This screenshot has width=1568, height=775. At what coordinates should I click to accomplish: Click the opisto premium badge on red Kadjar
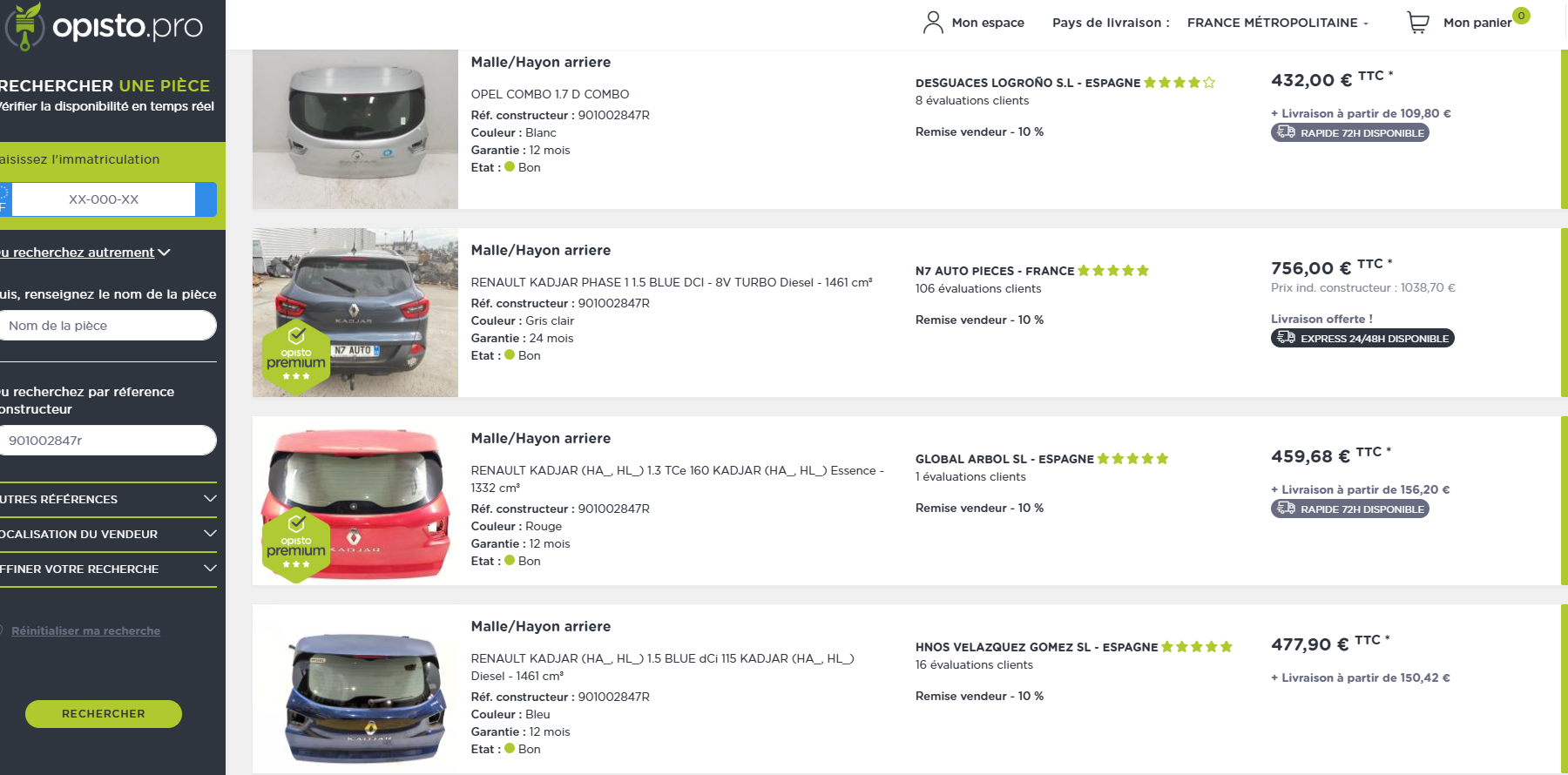tap(296, 545)
